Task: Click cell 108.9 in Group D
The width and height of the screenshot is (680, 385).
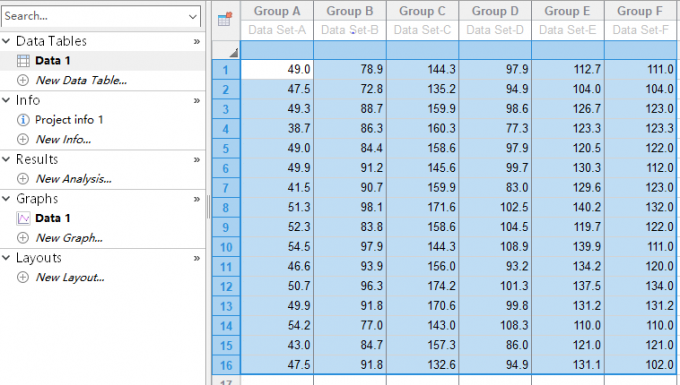Action: click(495, 247)
